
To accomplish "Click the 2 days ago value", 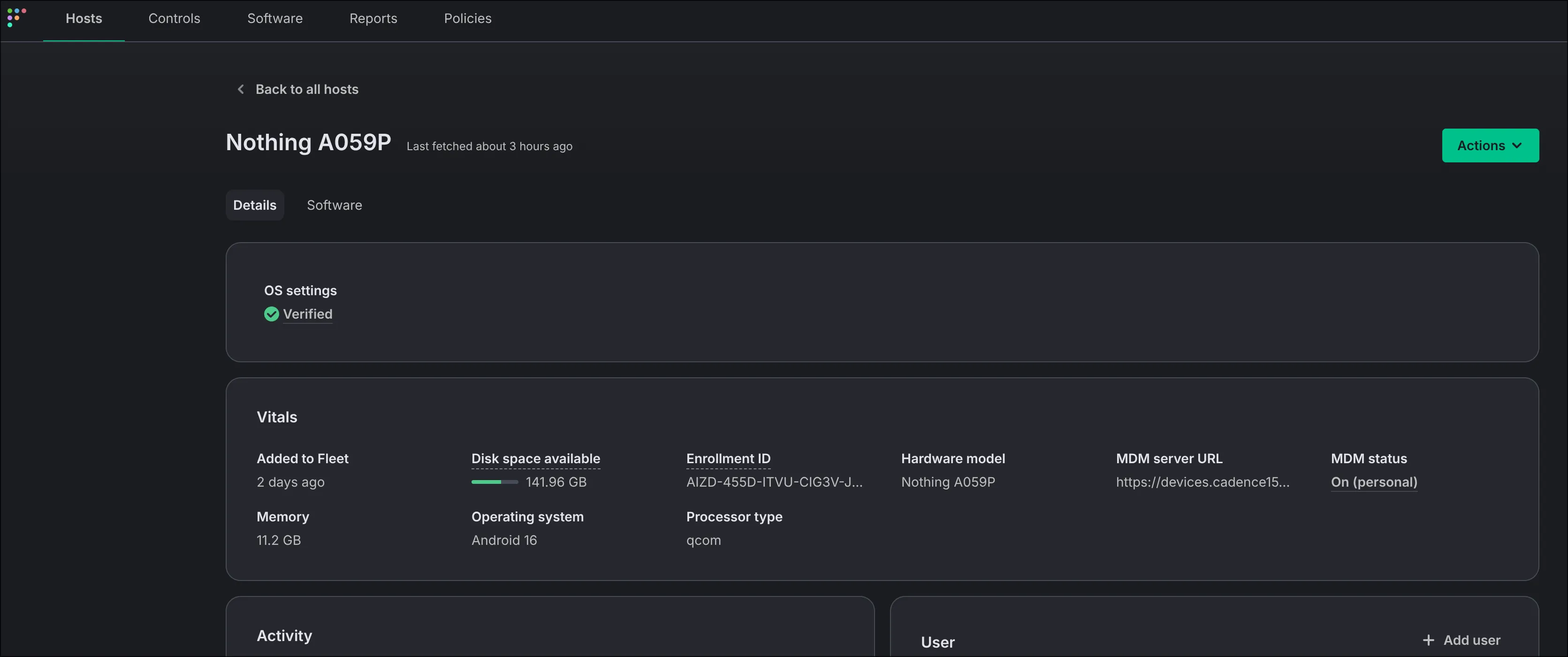I will [x=290, y=482].
